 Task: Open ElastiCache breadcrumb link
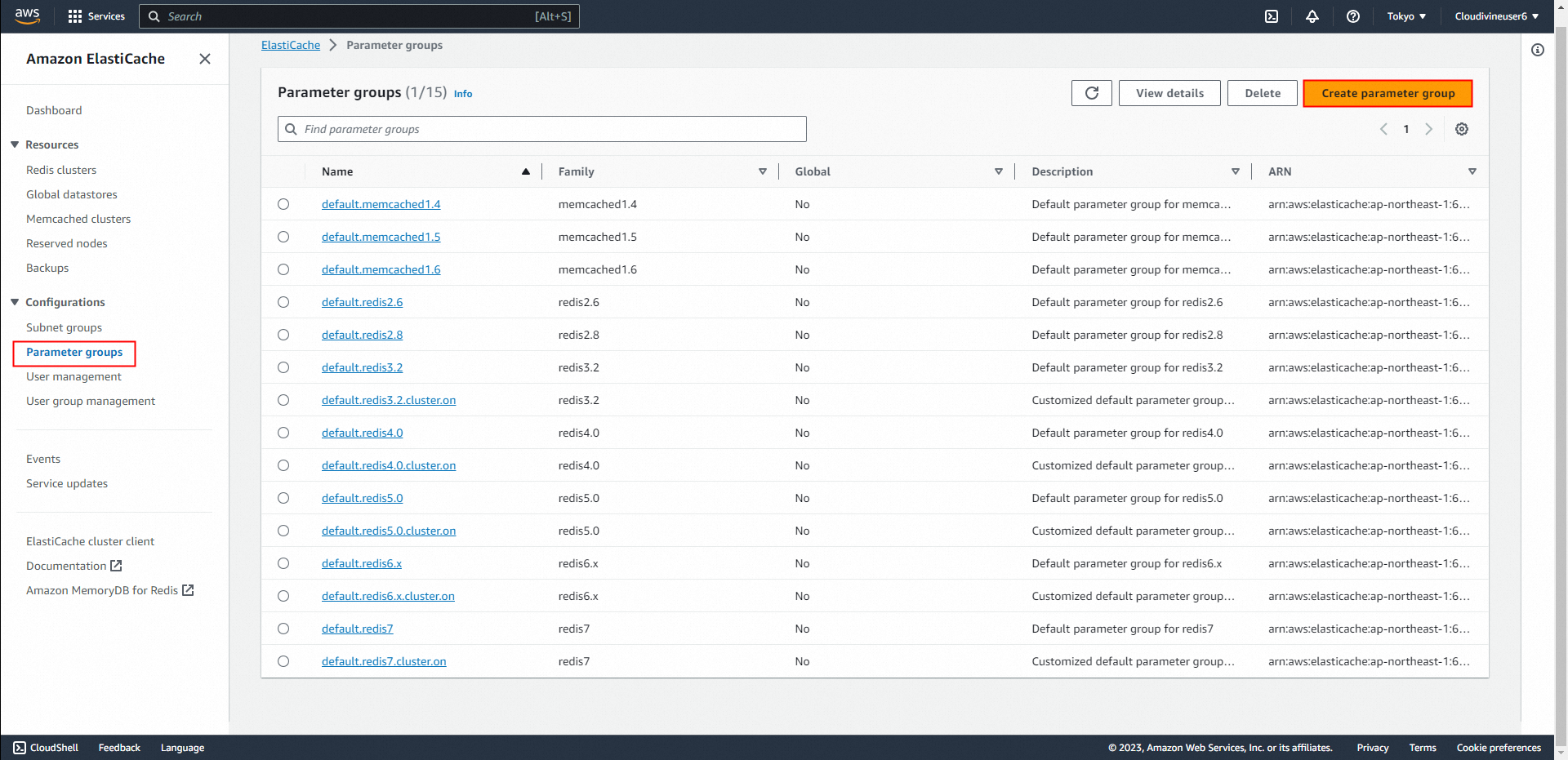coord(291,45)
